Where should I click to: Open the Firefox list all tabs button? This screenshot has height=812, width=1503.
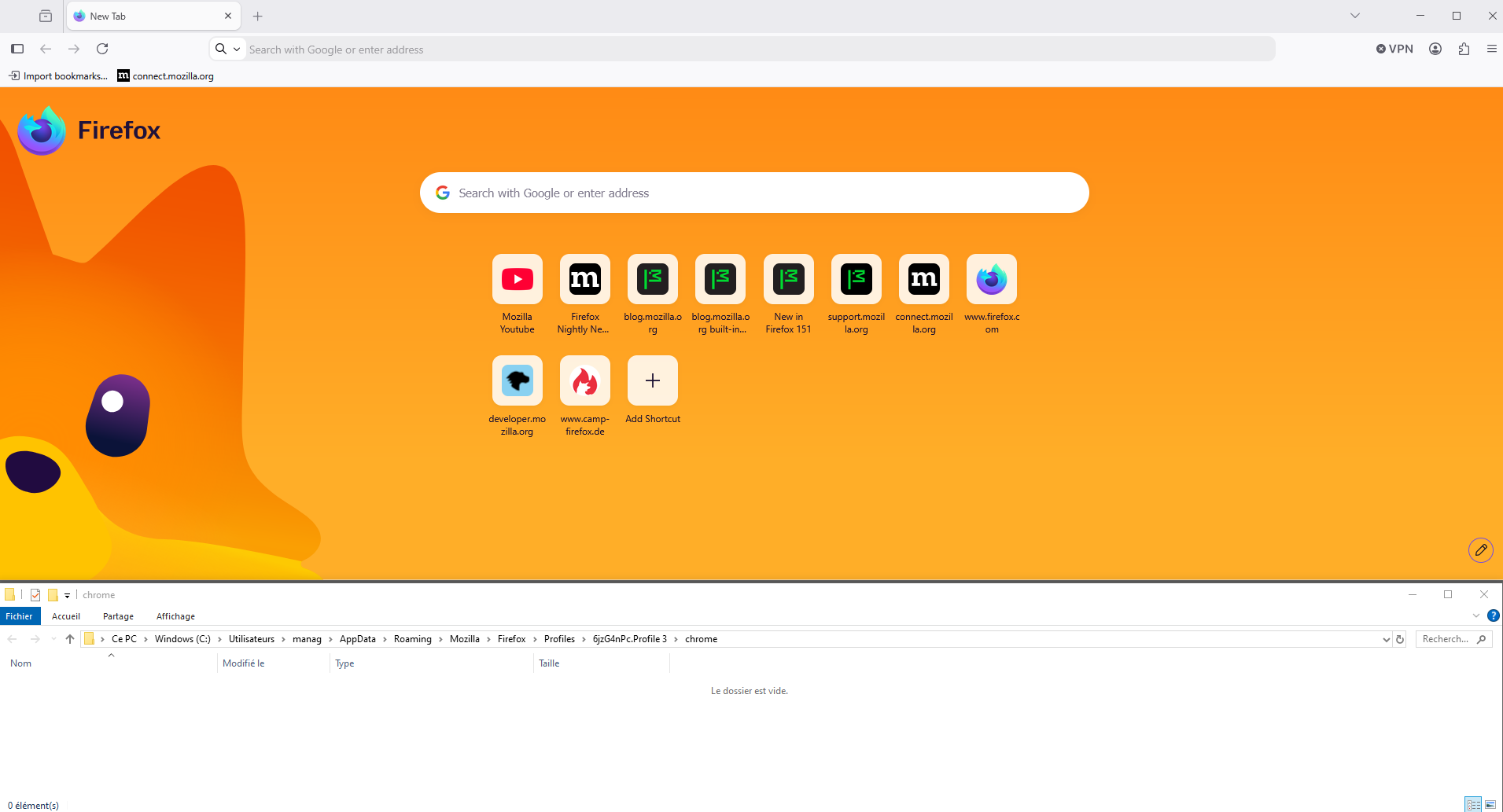tap(46, 16)
